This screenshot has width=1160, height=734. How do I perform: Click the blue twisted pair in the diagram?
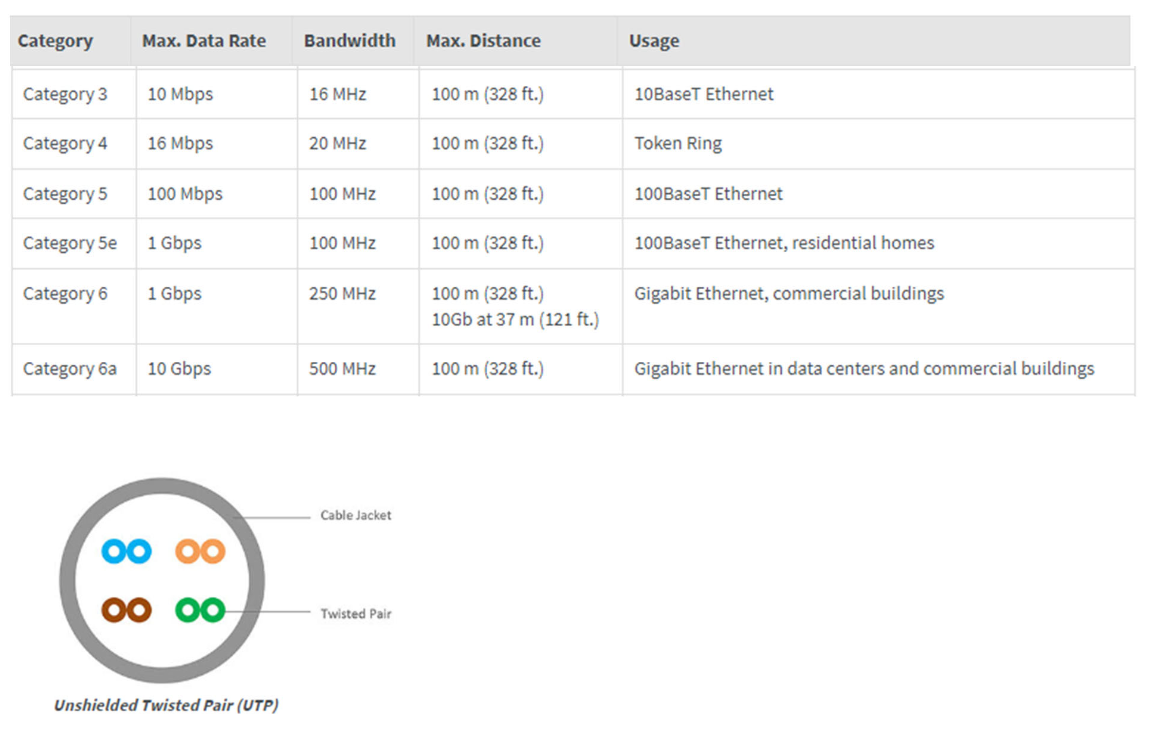click(x=127, y=551)
